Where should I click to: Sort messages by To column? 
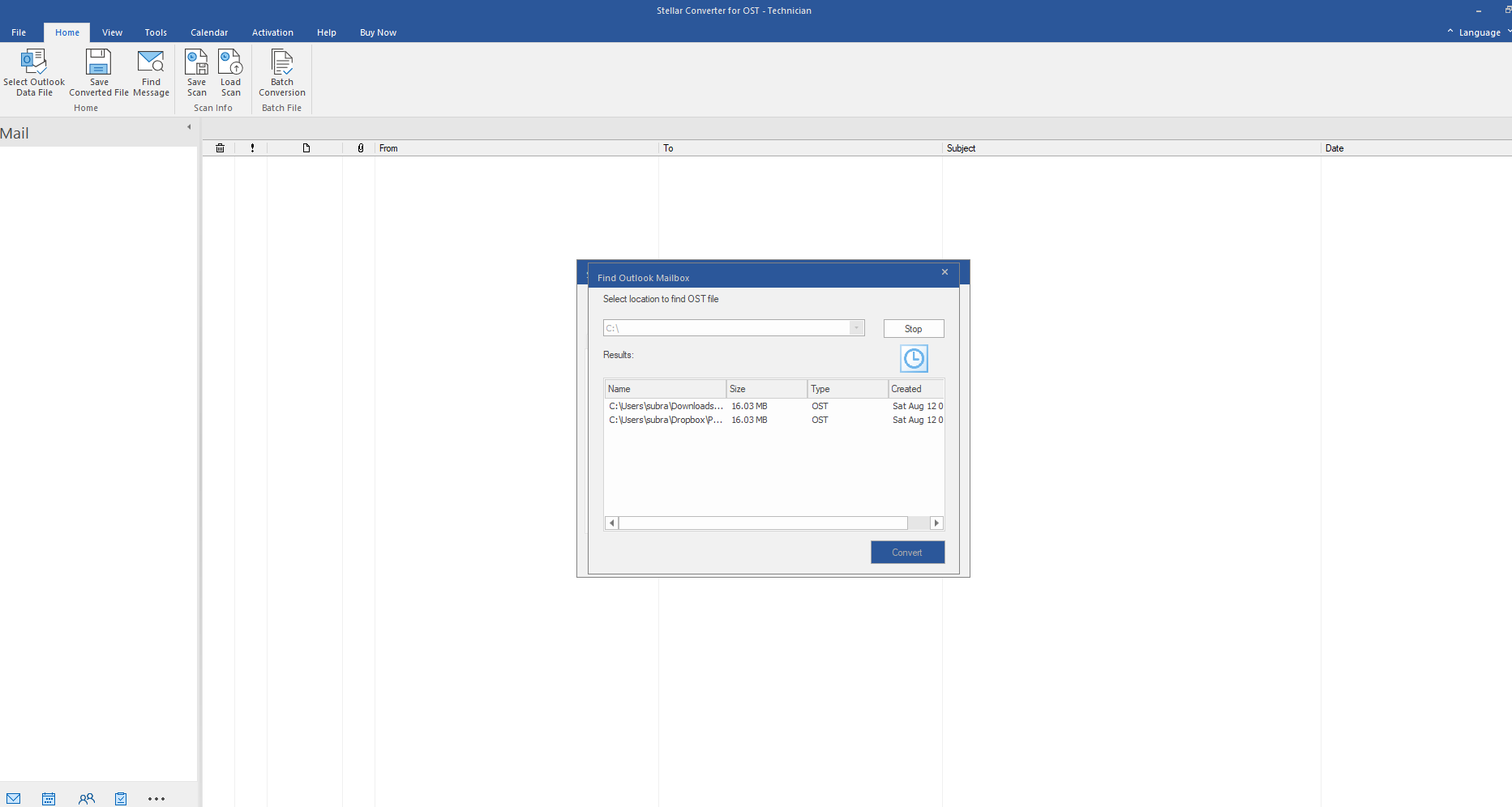800,148
